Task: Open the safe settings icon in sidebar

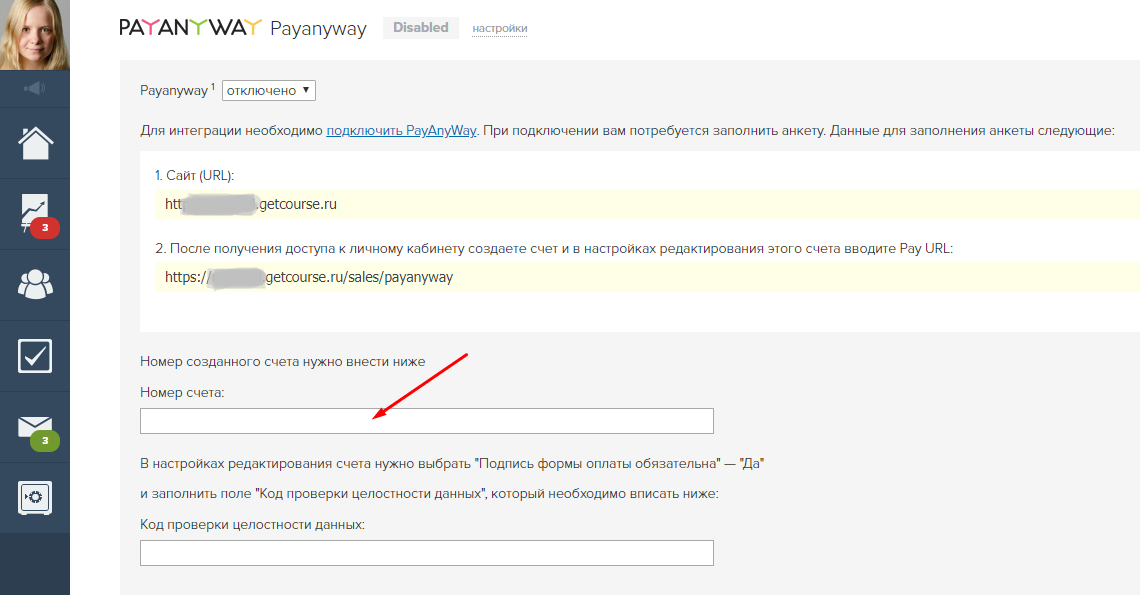Action: pos(35,498)
